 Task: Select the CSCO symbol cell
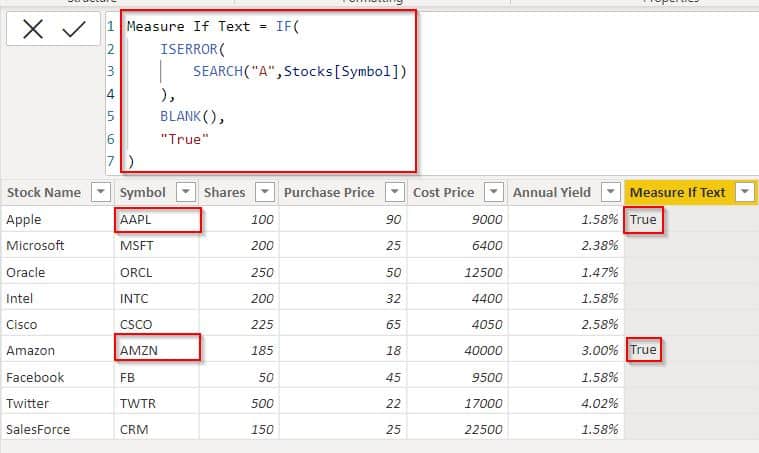click(157, 324)
